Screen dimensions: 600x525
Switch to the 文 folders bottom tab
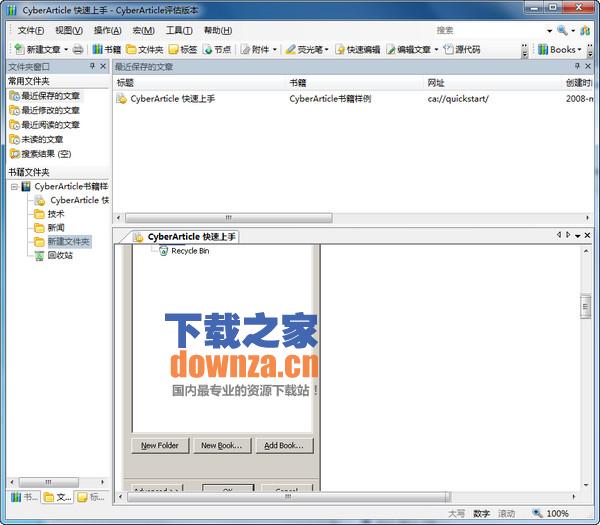pos(57,497)
